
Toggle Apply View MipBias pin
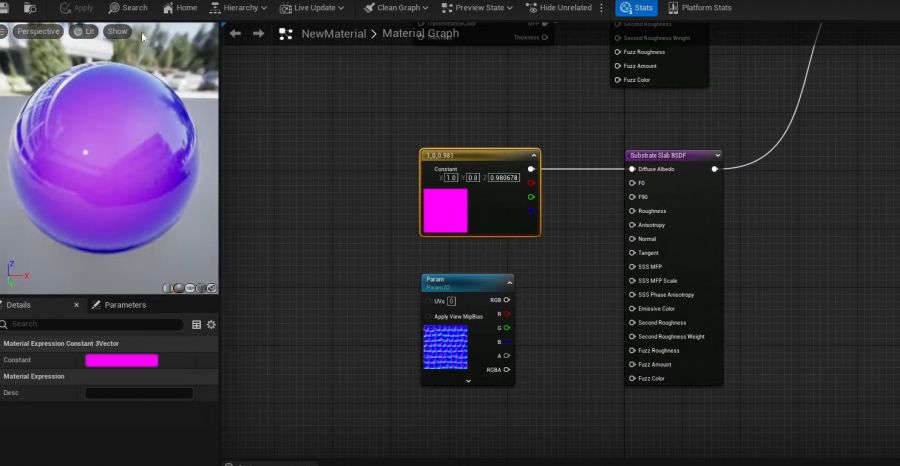coord(429,317)
